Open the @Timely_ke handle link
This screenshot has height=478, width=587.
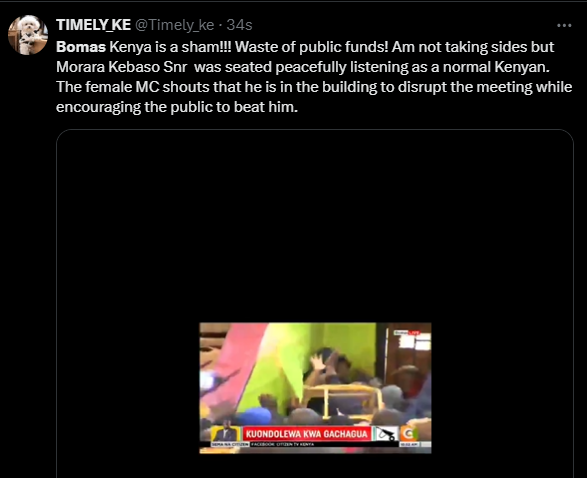[x=174, y=25]
